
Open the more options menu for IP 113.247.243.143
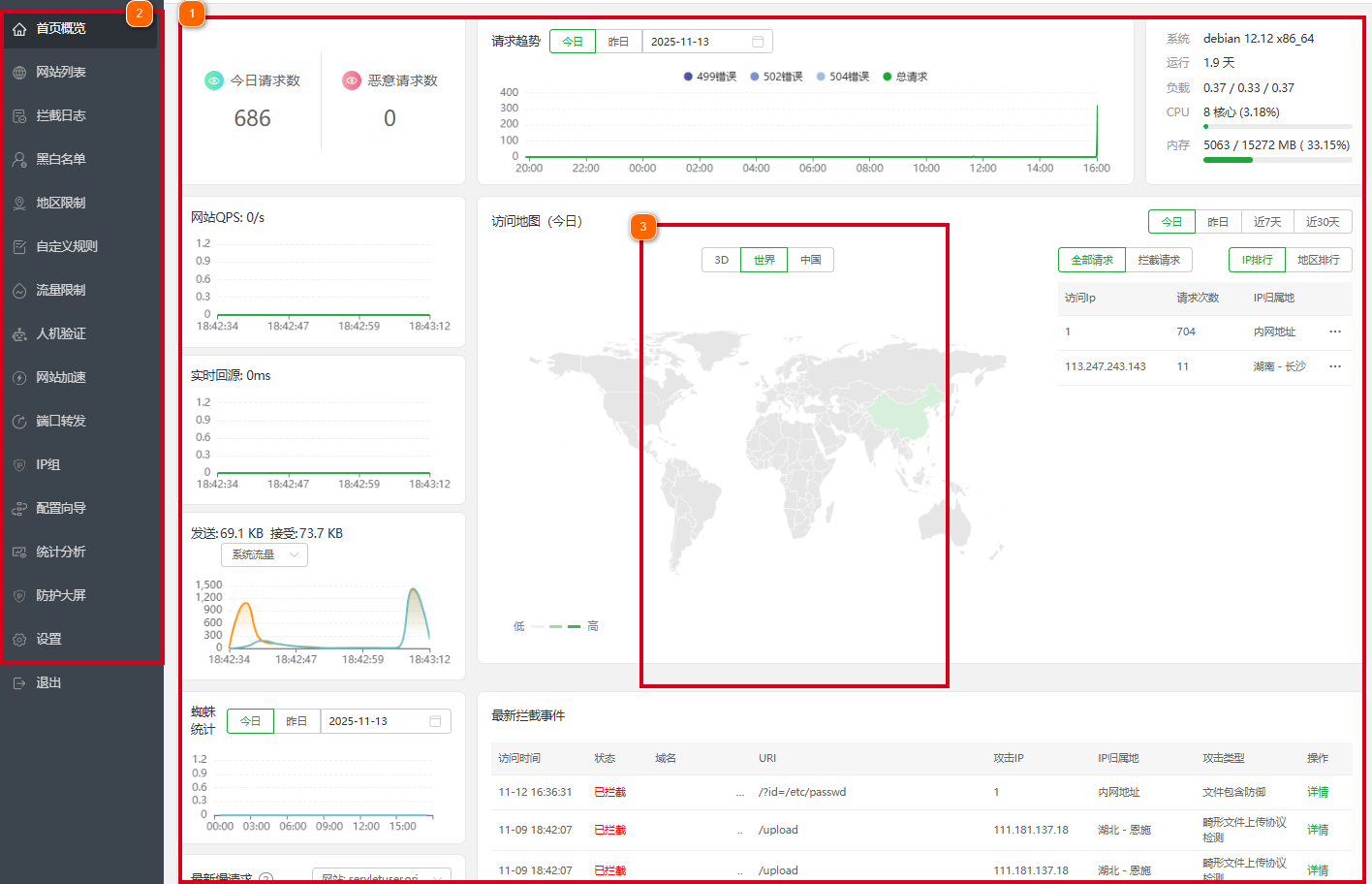pos(1335,366)
